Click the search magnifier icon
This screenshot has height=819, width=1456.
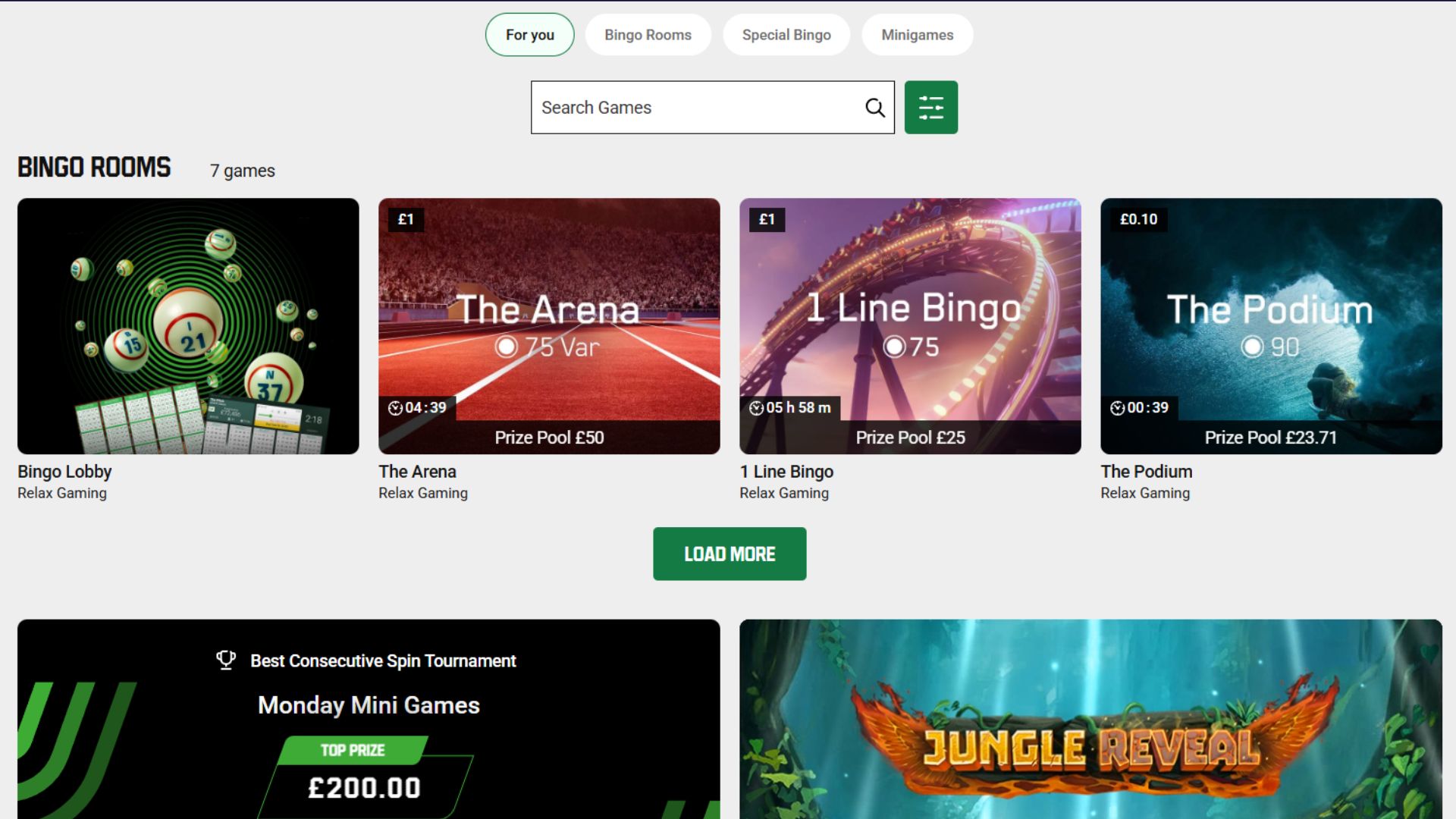875,108
